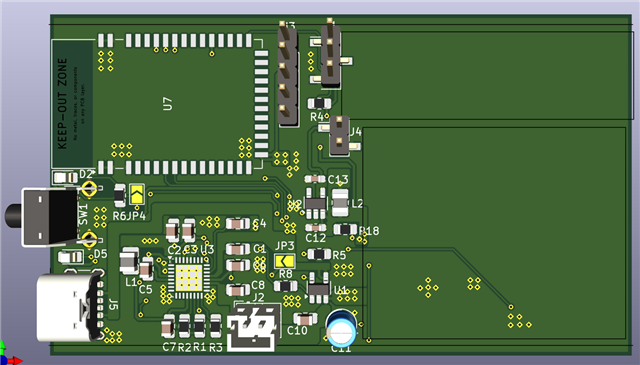The width and height of the screenshot is (640, 365).
Task: Select the D2 LED
Action: 65,178
